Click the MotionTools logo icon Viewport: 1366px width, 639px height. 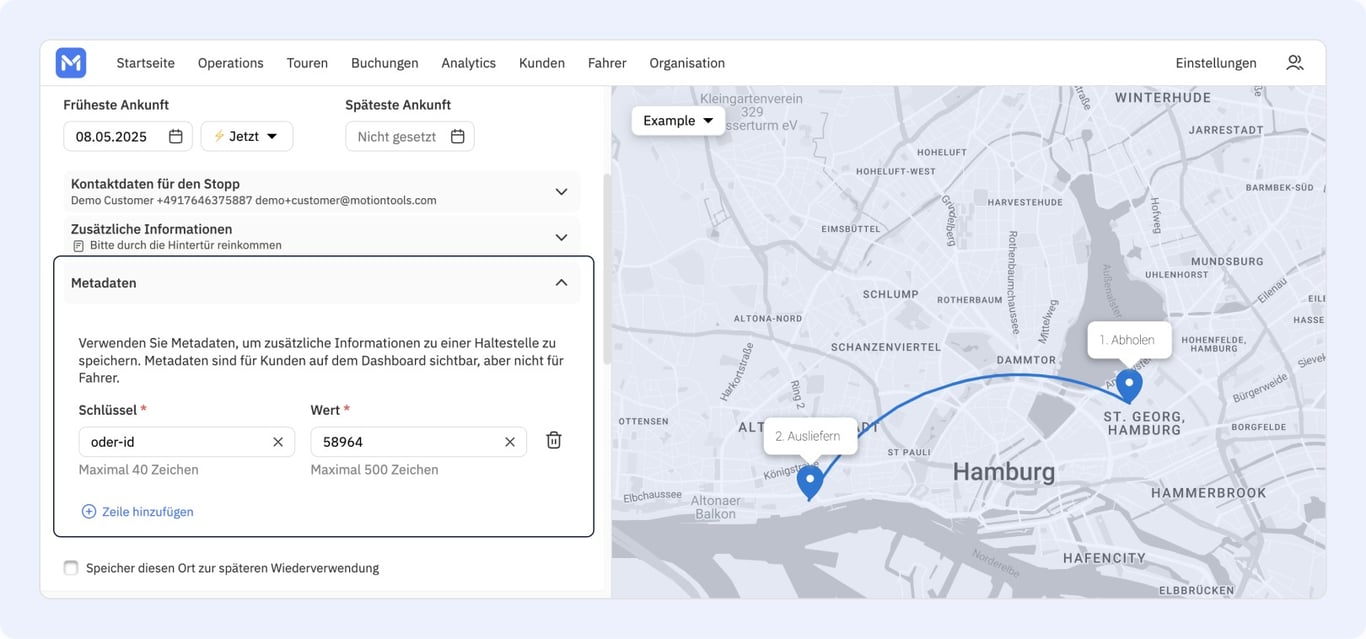pyautogui.click(x=71, y=63)
